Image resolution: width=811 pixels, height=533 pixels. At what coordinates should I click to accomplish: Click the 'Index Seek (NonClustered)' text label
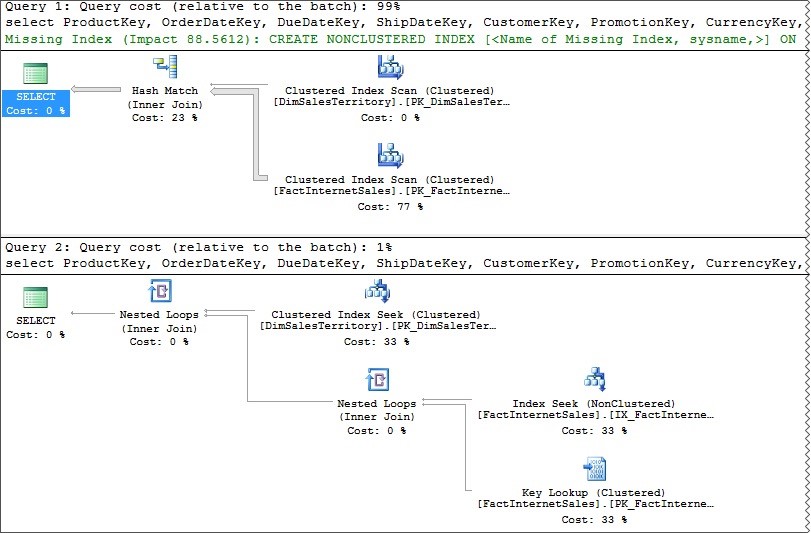tap(593, 404)
